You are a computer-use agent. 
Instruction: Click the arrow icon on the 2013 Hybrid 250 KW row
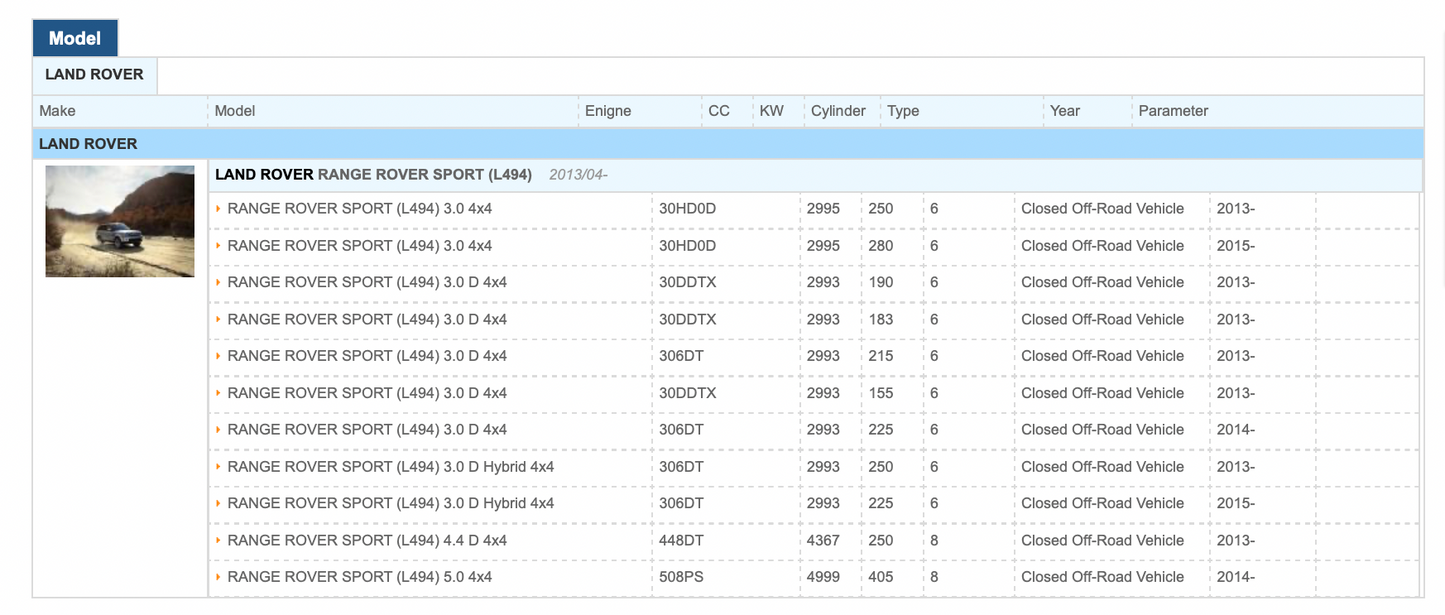point(218,467)
